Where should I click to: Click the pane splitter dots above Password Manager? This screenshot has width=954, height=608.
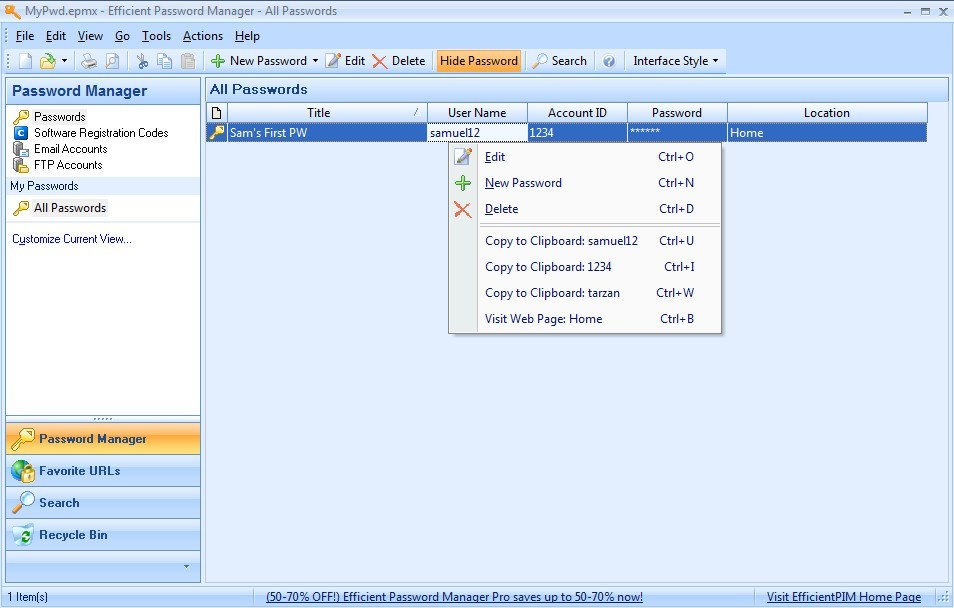(x=103, y=419)
